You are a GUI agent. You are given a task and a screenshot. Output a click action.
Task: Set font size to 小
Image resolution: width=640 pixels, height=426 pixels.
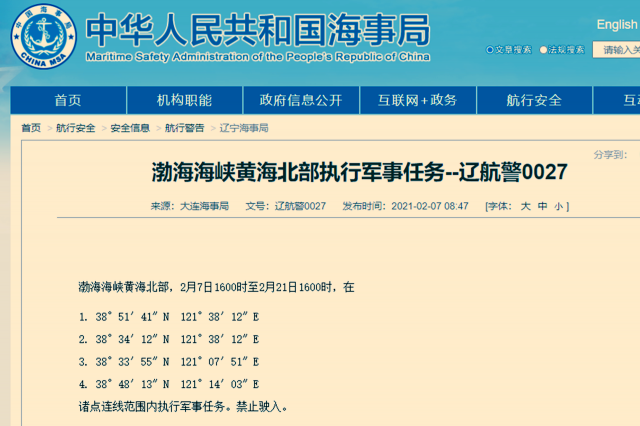coord(558,206)
